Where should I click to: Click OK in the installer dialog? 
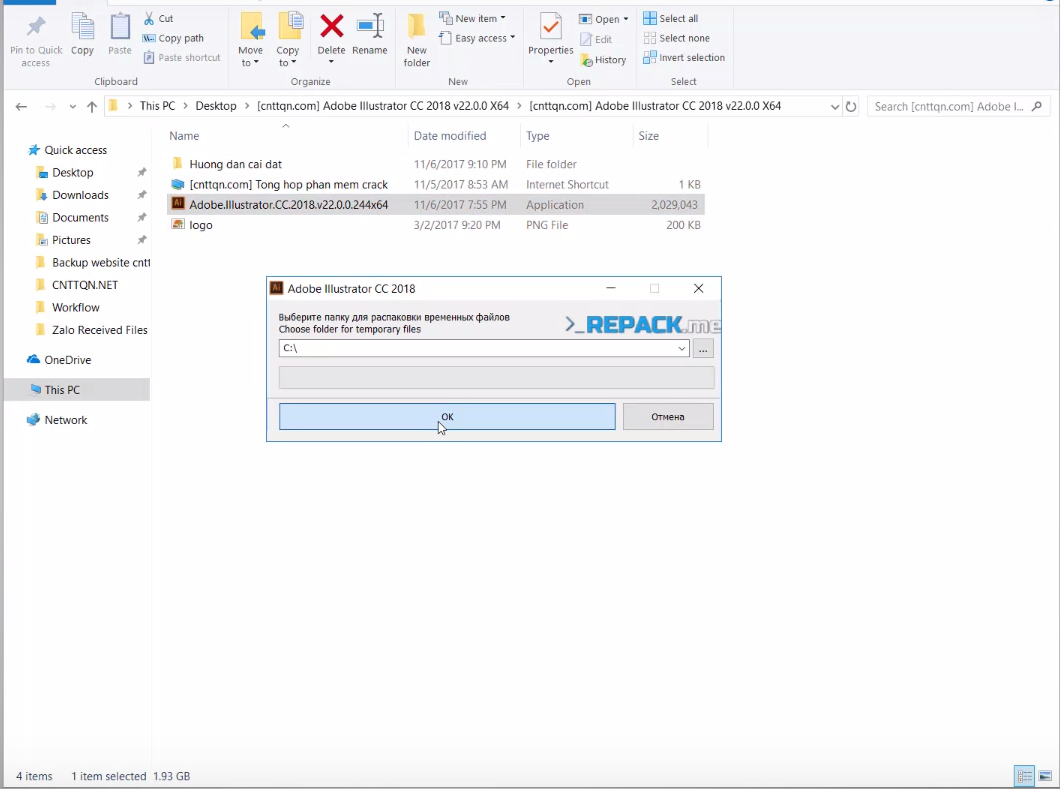point(447,417)
